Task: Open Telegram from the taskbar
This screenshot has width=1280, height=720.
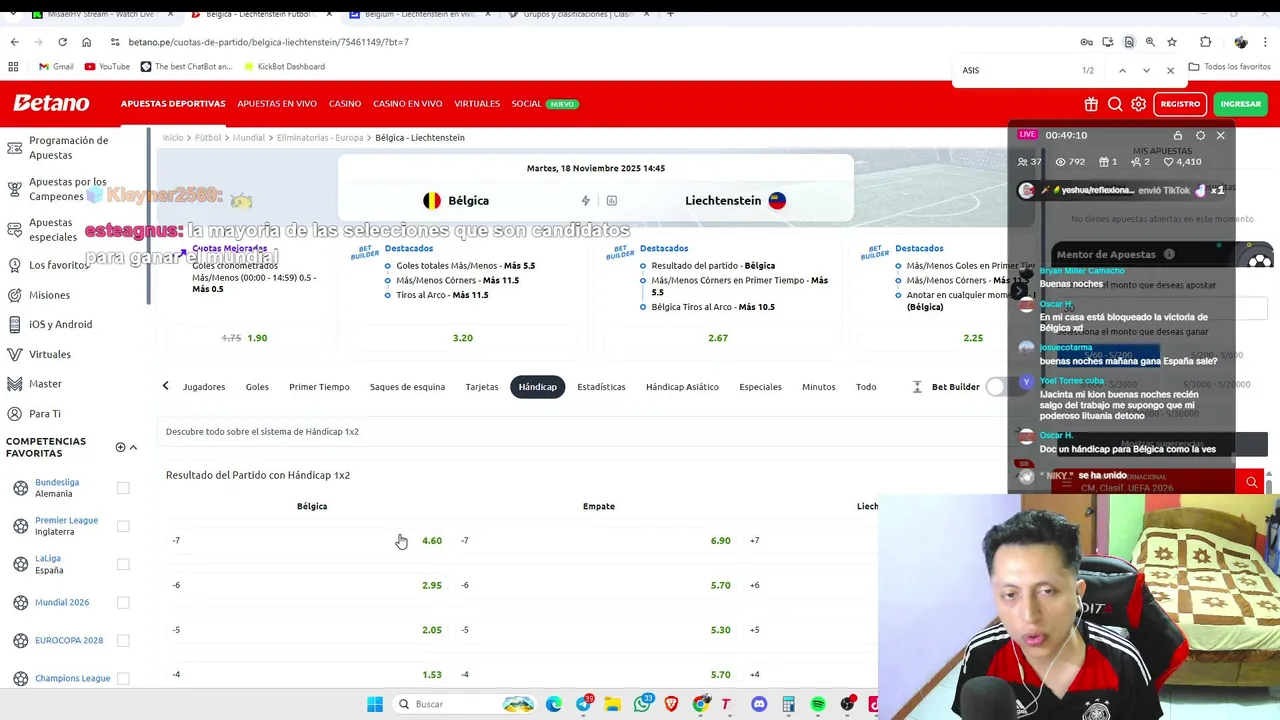Action: [584, 704]
